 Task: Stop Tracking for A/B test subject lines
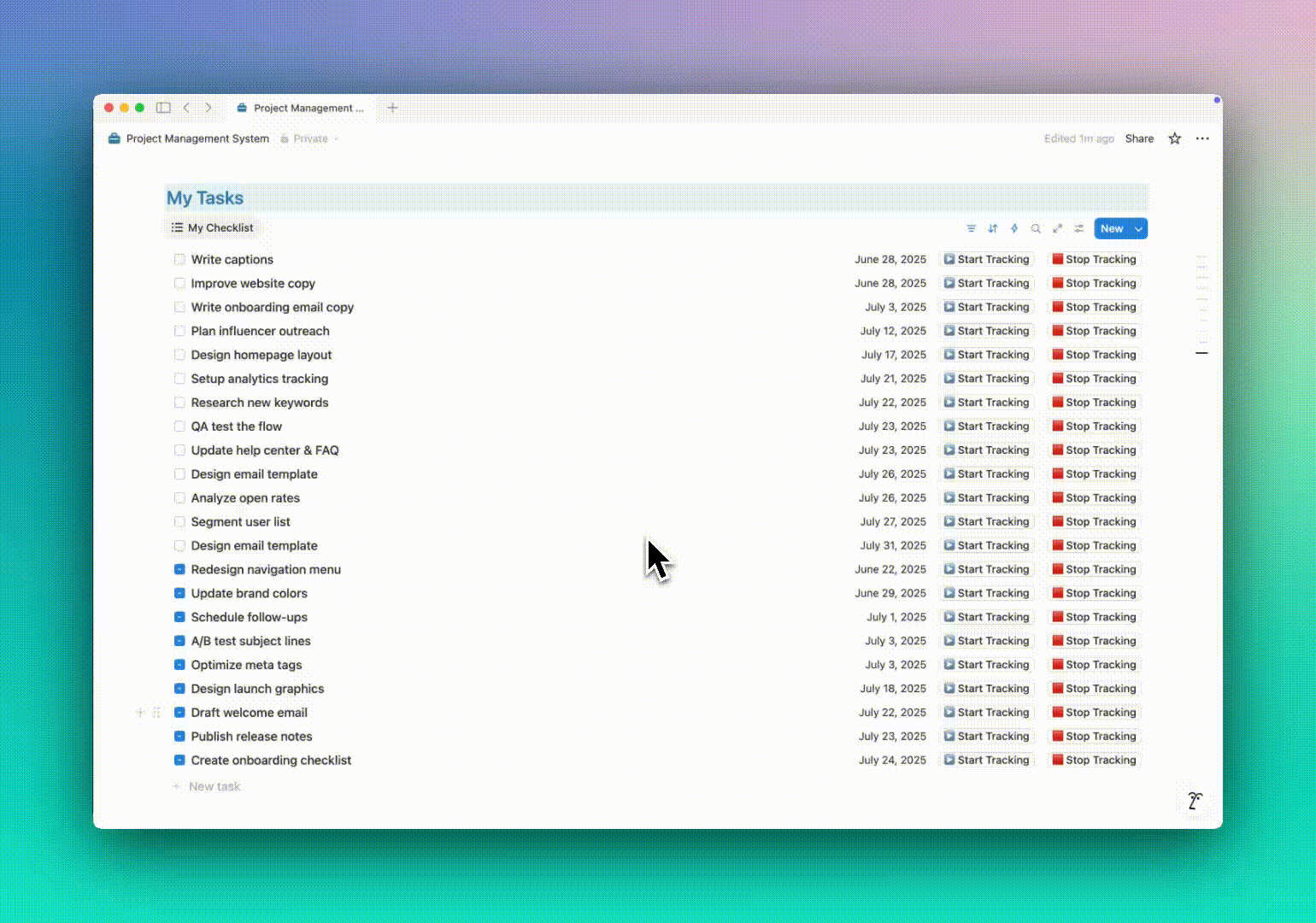(x=1094, y=641)
